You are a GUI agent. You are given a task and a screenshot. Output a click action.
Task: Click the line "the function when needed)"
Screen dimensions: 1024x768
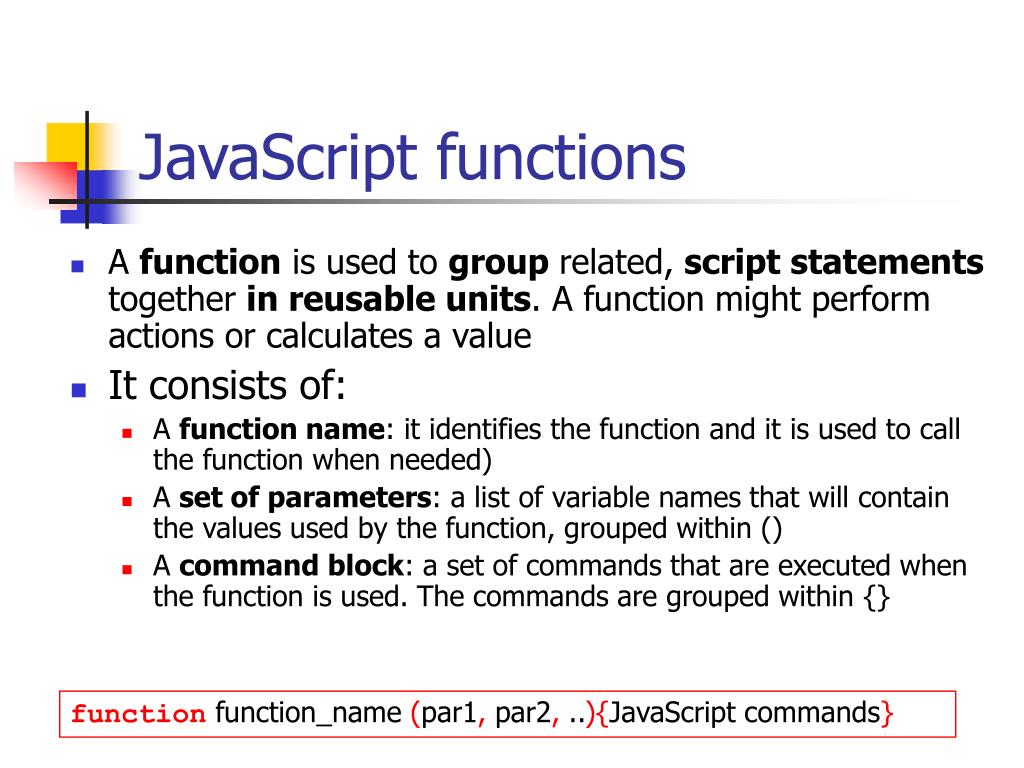(323, 460)
